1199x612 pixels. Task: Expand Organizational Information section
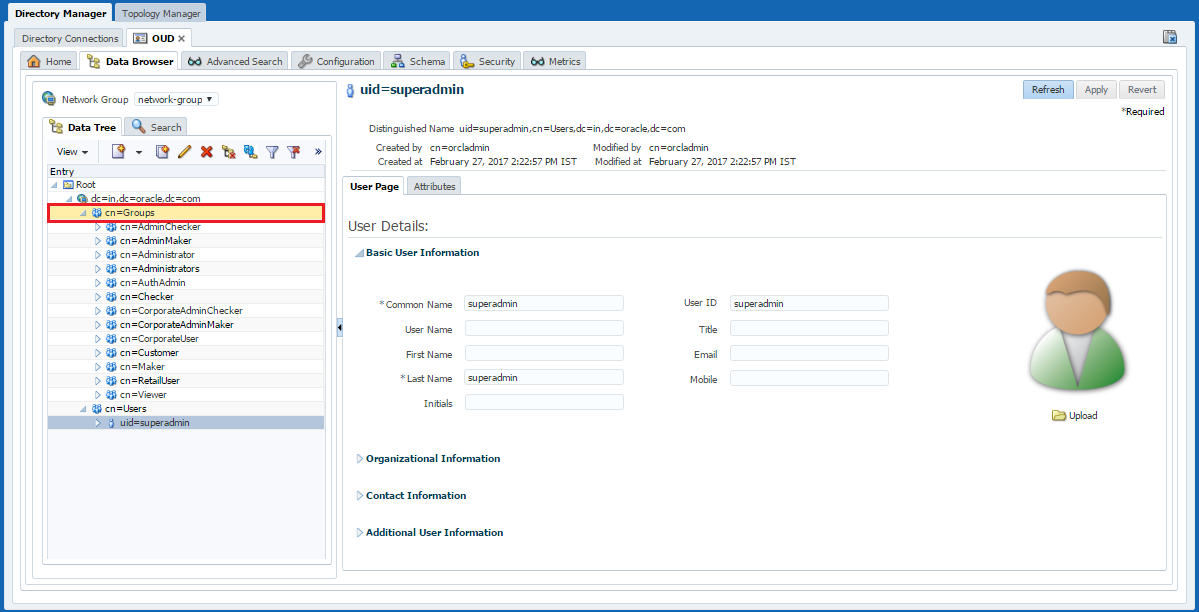[360, 458]
